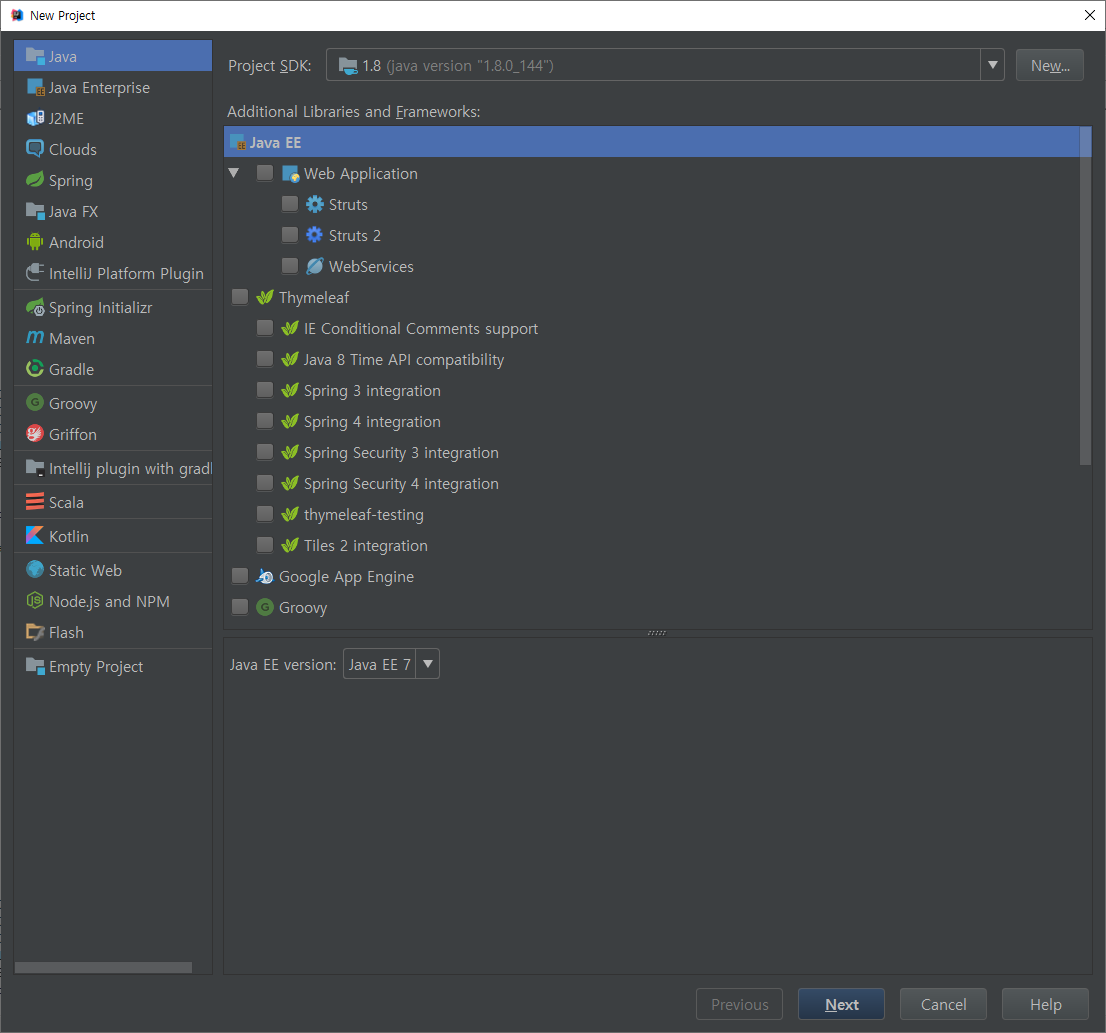Choose the IntelliJ Platform Plugin icon
The image size is (1106, 1033).
coord(35,273)
